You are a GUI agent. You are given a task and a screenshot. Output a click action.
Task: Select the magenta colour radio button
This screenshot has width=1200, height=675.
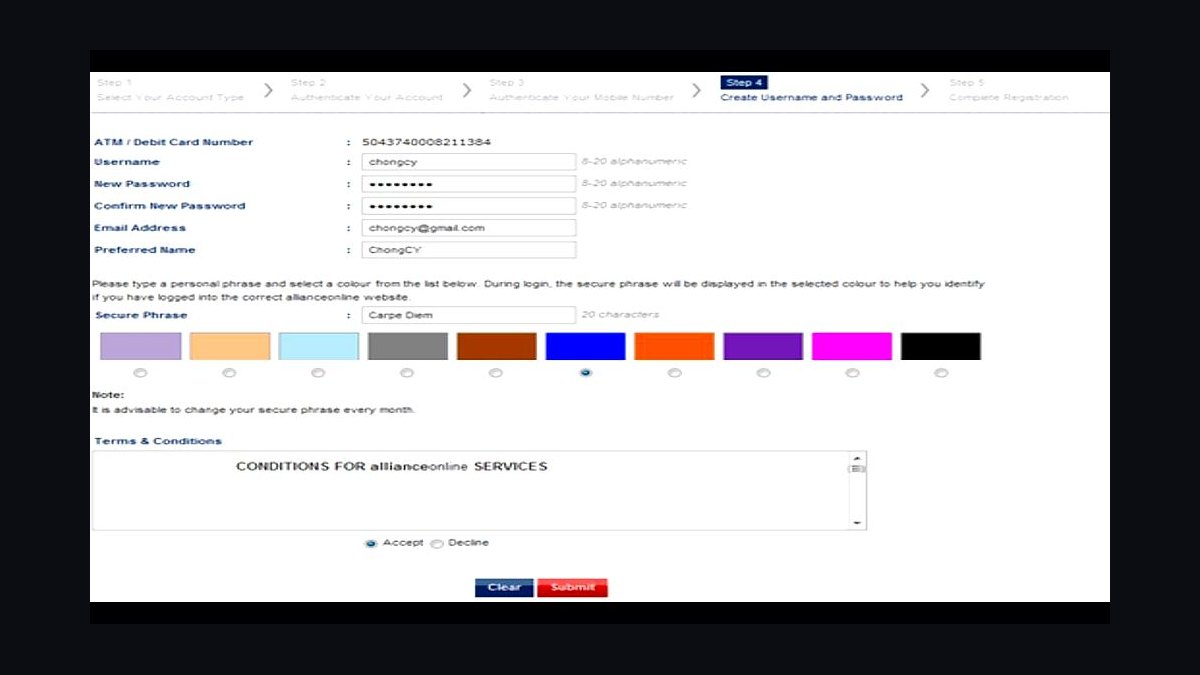[x=852, y=373]
